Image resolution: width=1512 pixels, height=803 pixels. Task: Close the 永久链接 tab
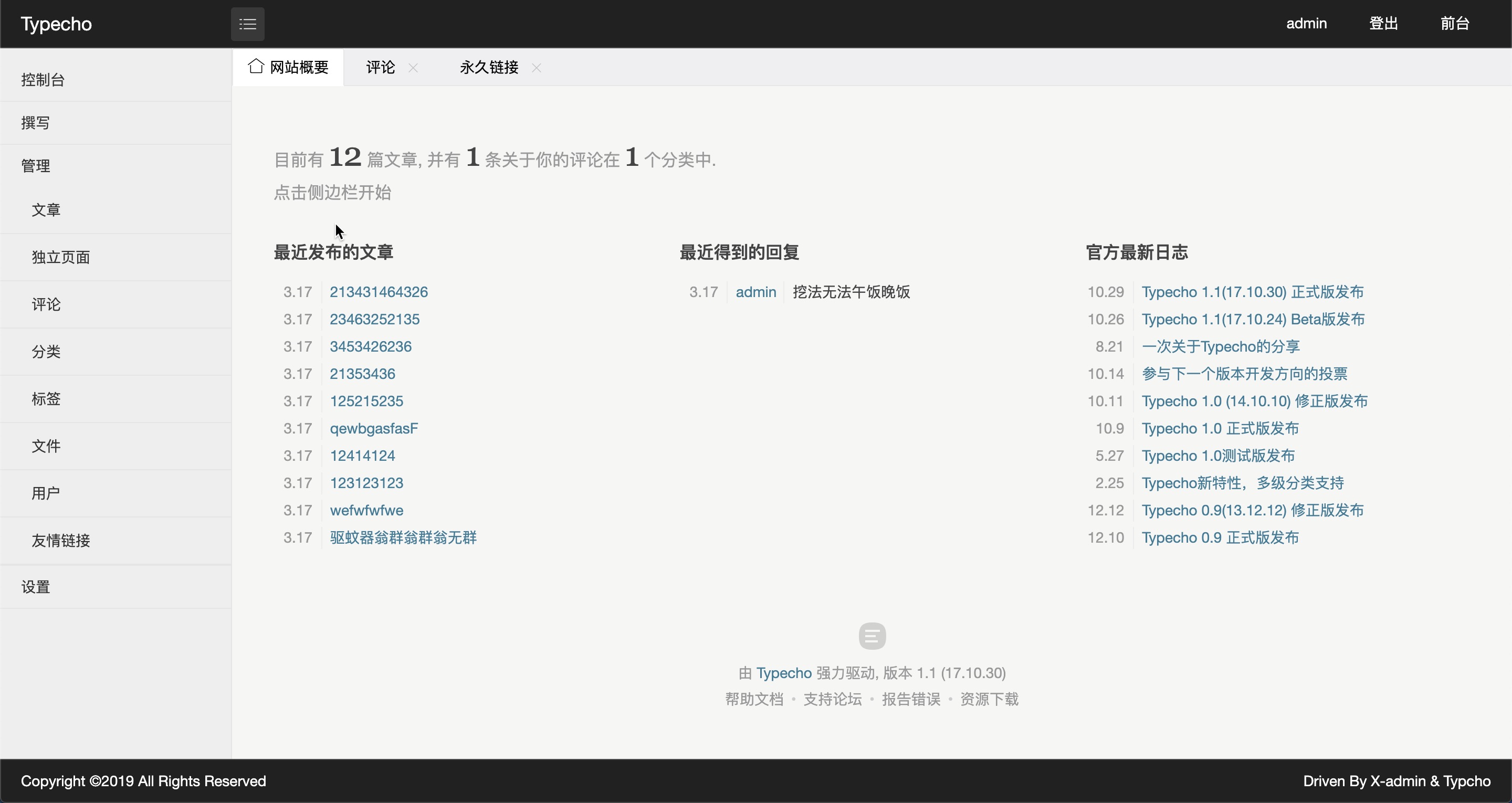pos(536,68)
